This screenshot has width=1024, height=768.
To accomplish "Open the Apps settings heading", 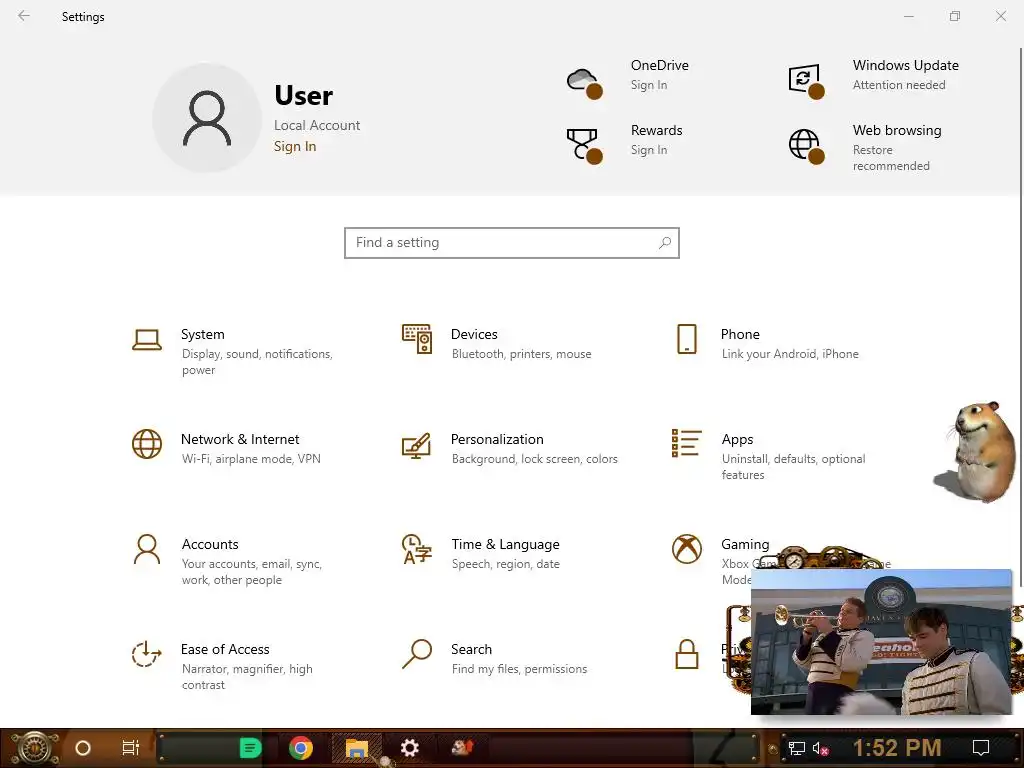I will click(737, 440).
